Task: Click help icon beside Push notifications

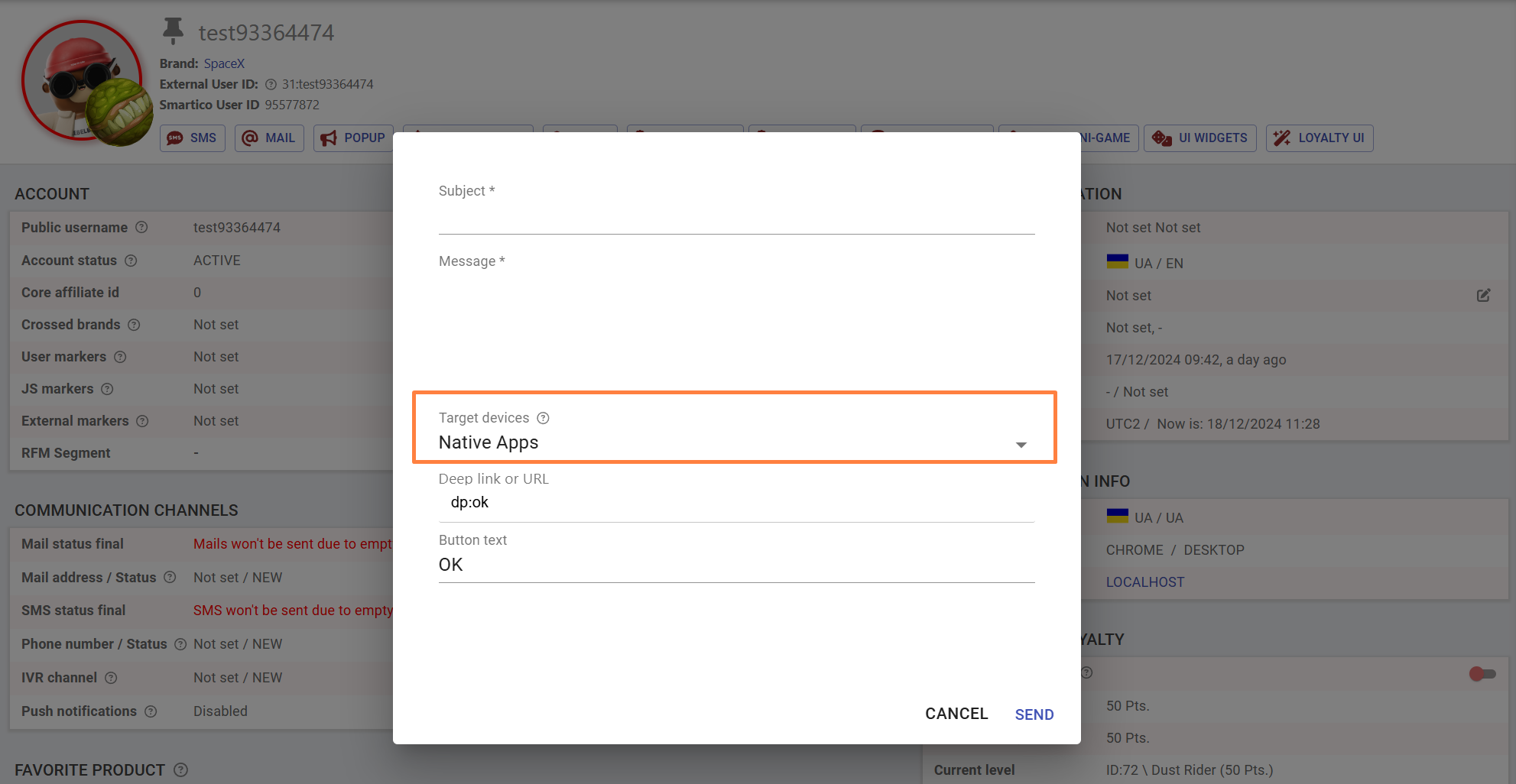Action: pos(151,711)
